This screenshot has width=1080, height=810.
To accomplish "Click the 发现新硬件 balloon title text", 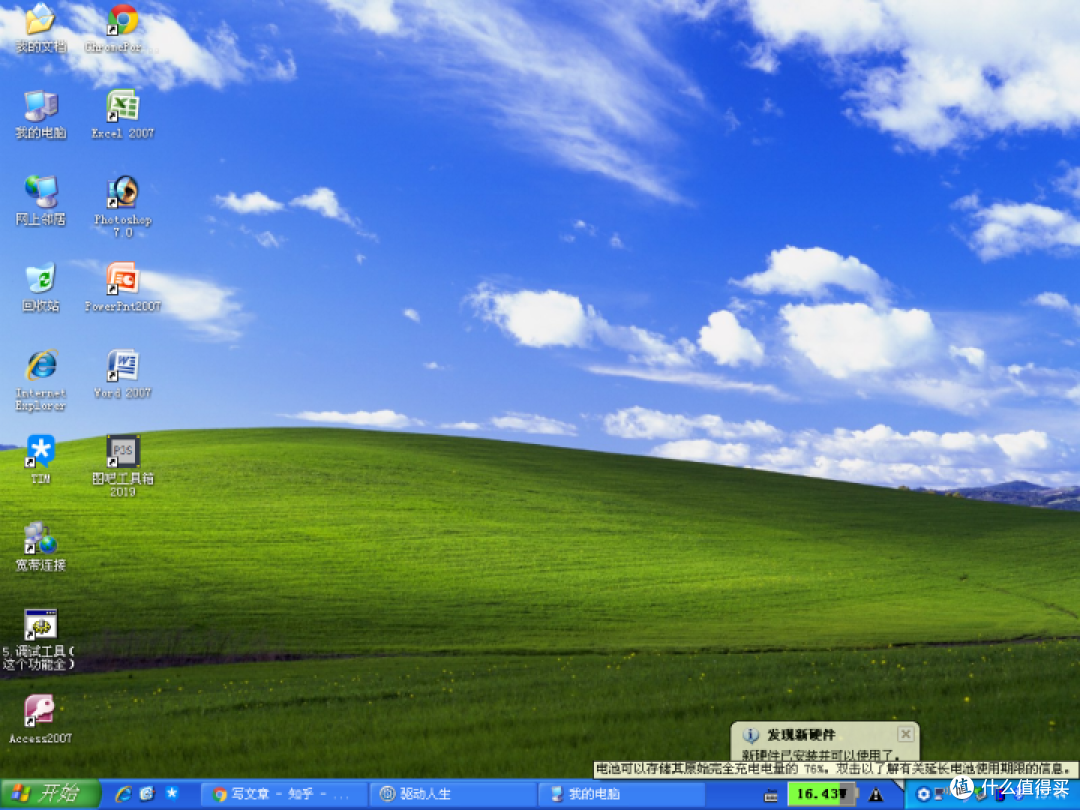I will (x=801, y=735).
